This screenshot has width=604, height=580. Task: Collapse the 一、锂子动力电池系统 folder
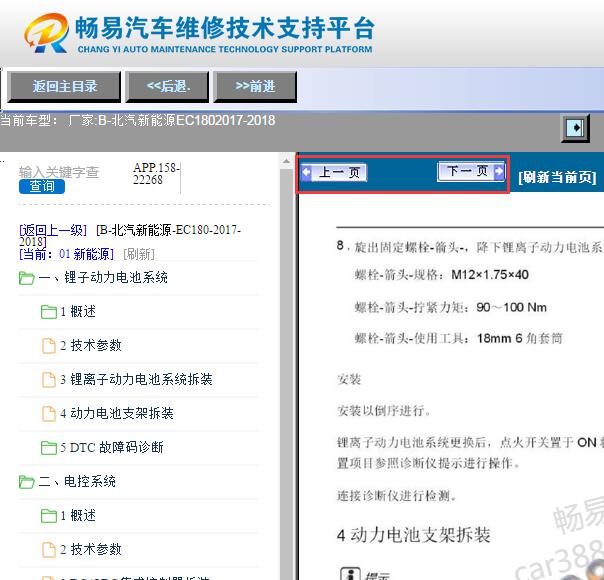pos(103,278)
